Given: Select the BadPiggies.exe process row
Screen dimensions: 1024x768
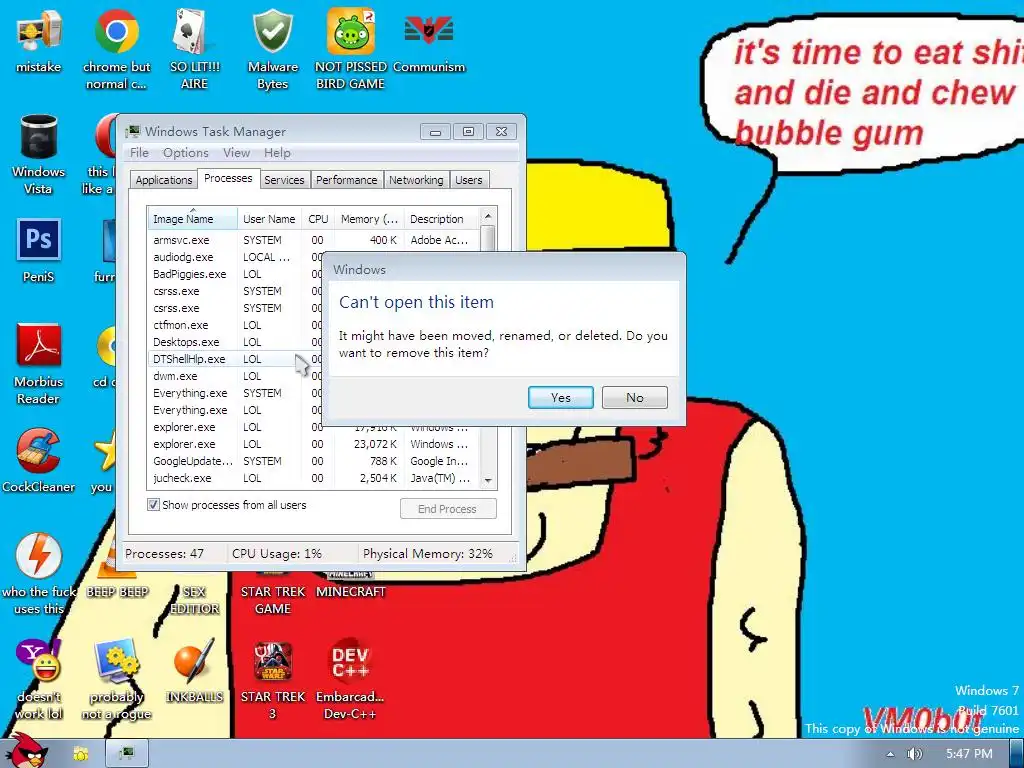Looking at the screenshot, I should (x=235, y=274).
